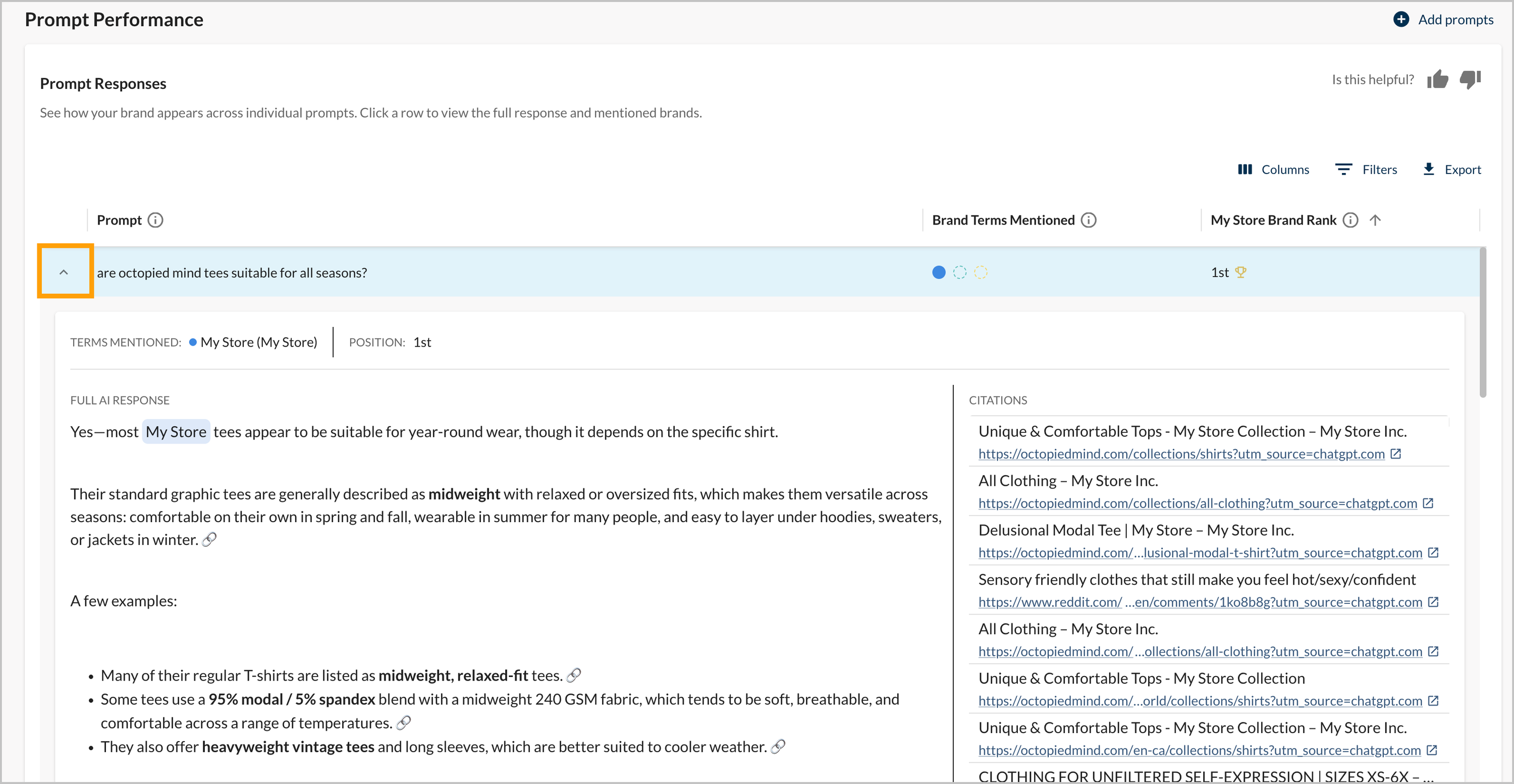The width and height of the screenshot is (1514, 784).
Task: Click link icon after 'range of temperatures'
Action: click(404, 723)
